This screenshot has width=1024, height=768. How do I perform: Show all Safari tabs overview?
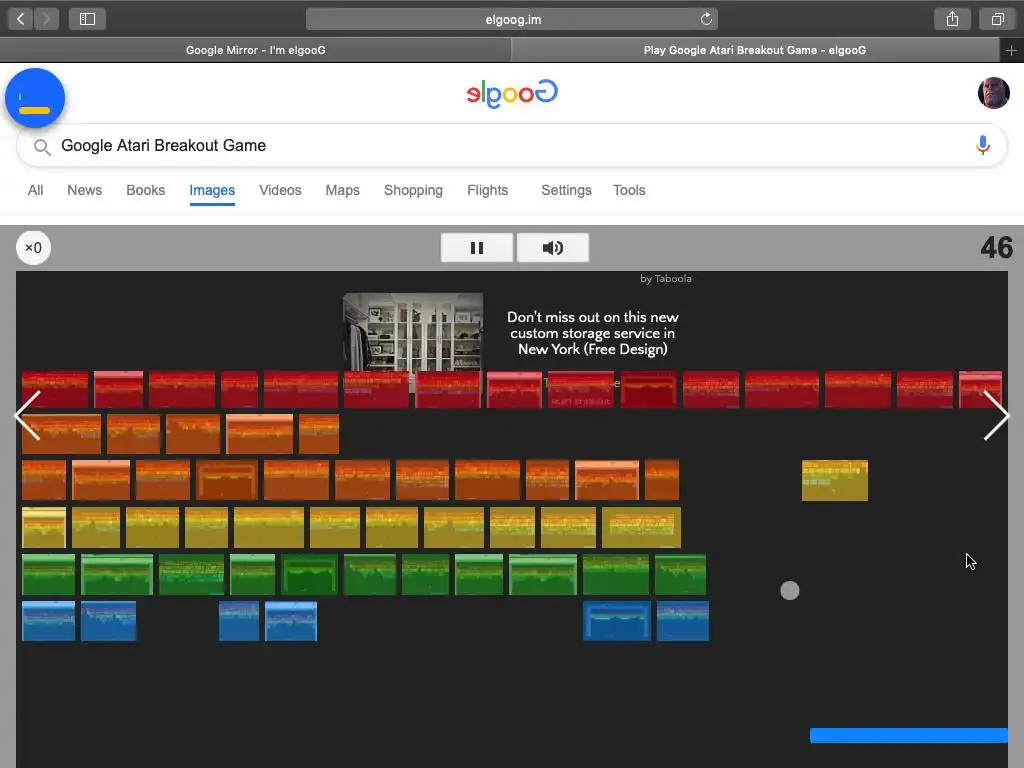(997, 19)
